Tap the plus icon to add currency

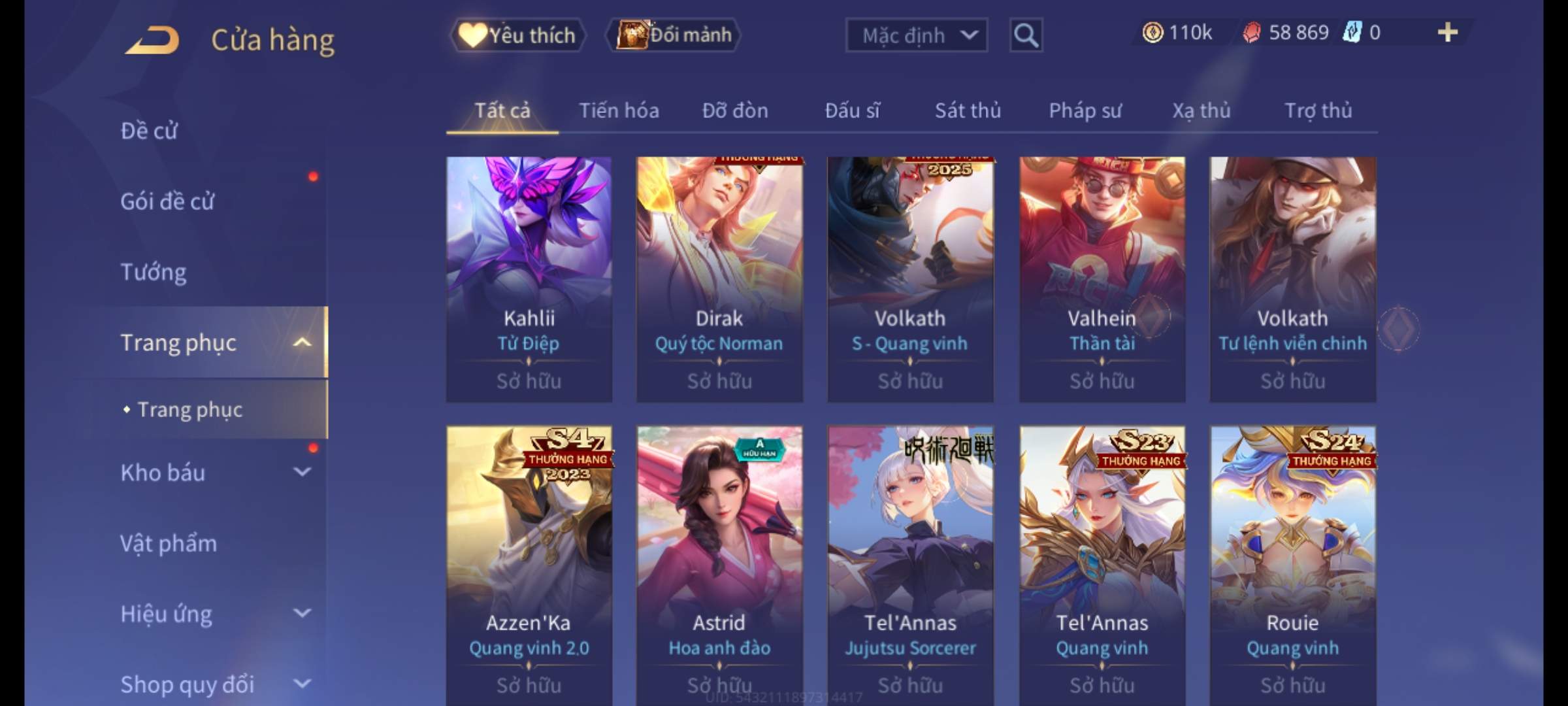click(x=1448, y=32)
